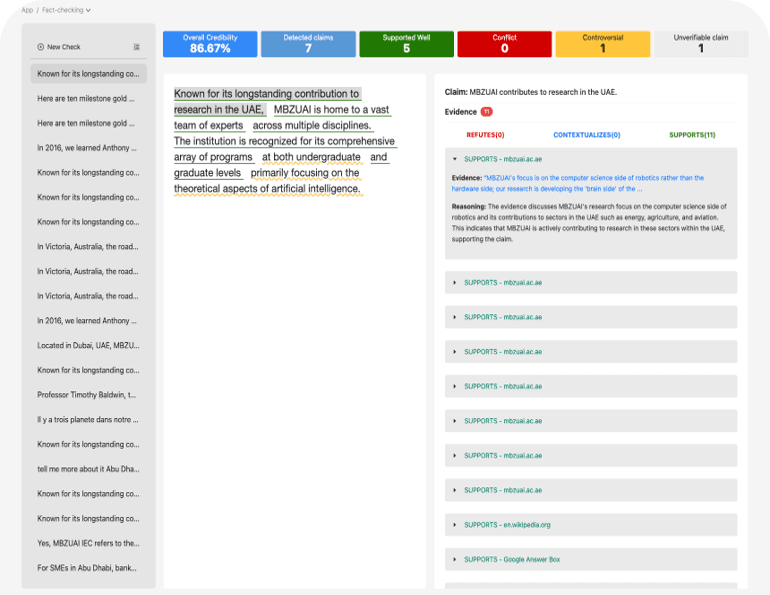This screenshot has height=595, width=770.
Task: Expand the third SUPPORTS mbzuai.ac.ae evidence row
Action: pyautogui.click(x=591, y=317)
